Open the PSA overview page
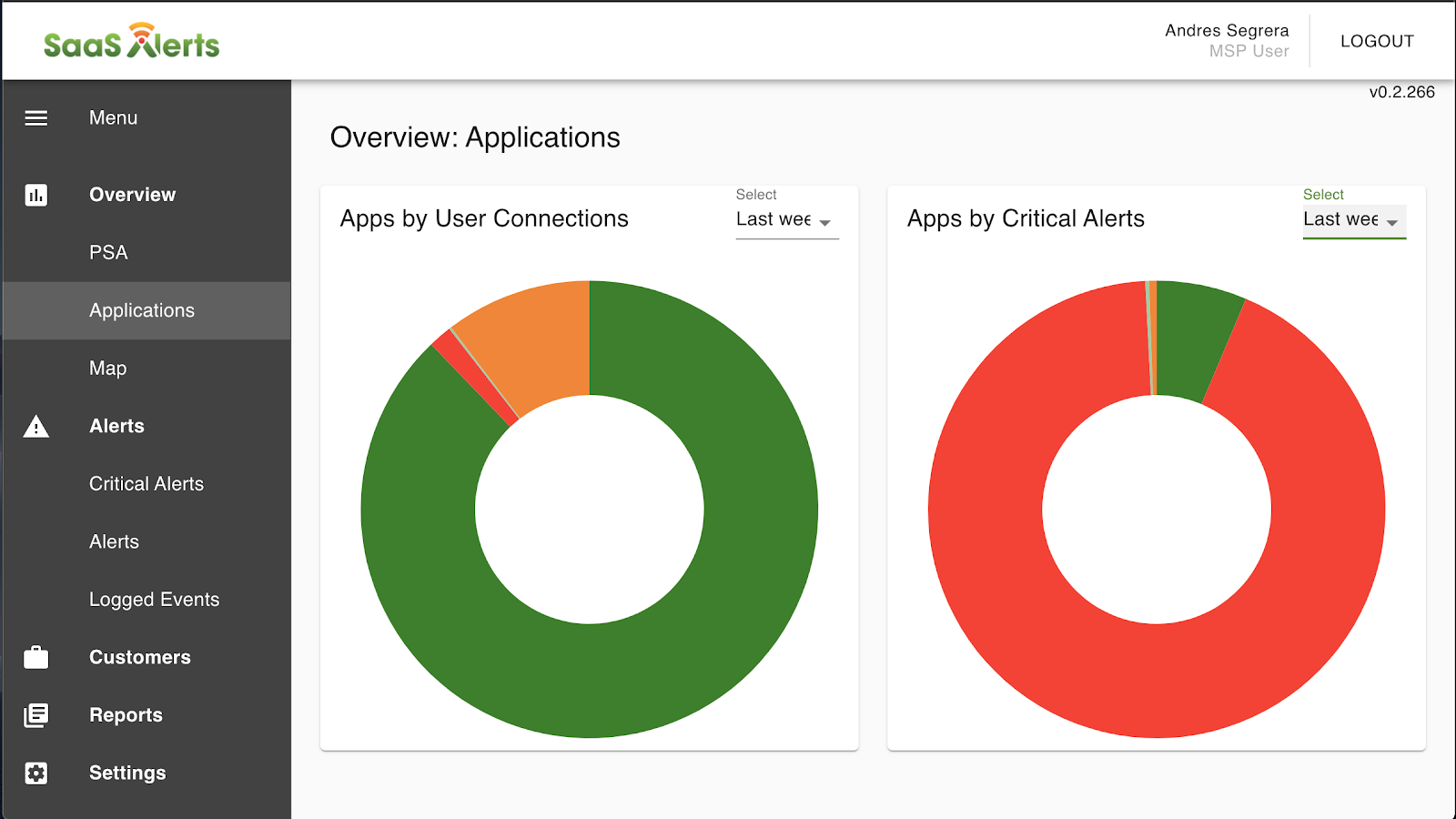 pos(107,252)
